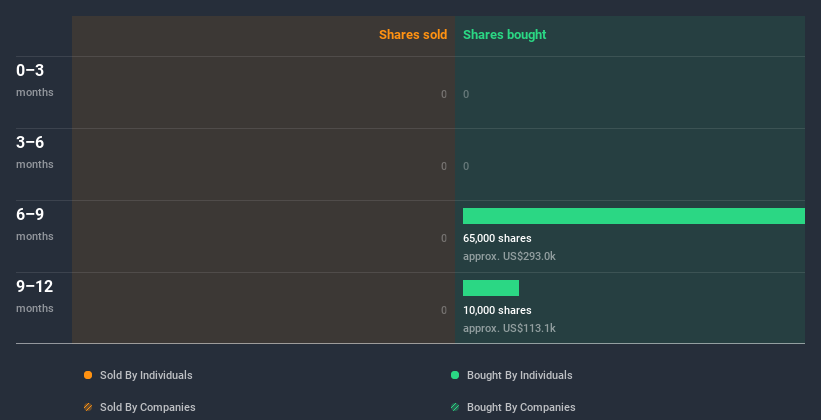
Task: Select the "Shares sold" column header
Action: tap(413, 35)
